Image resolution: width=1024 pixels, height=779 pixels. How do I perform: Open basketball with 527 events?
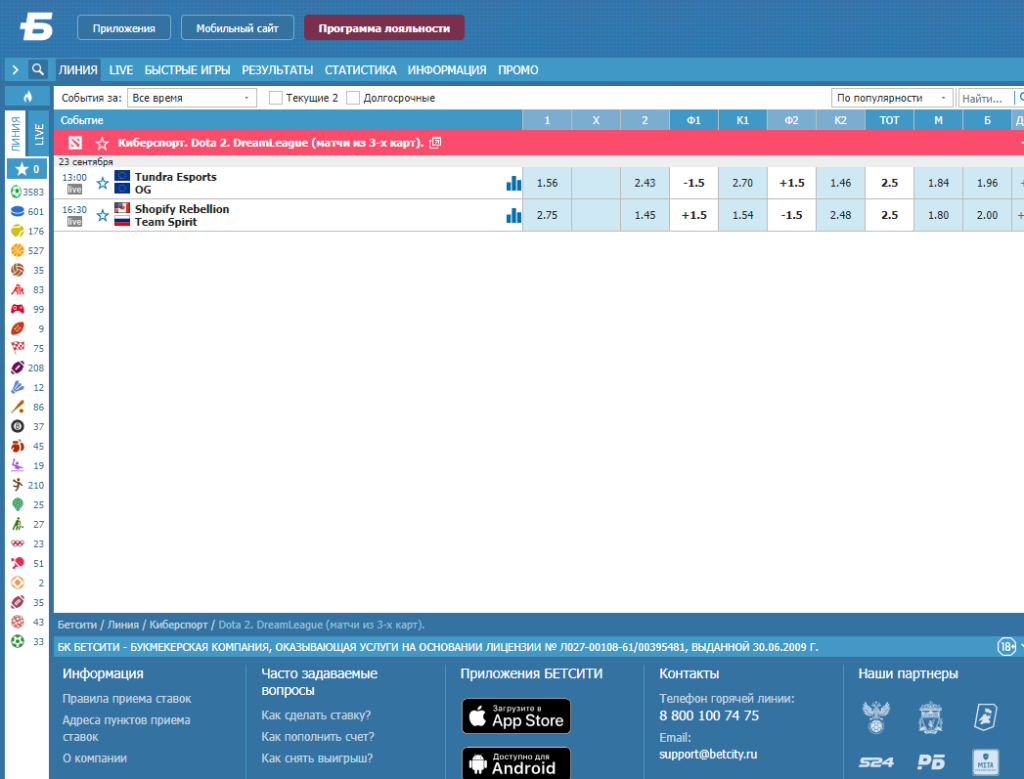(x=27, y=251)
